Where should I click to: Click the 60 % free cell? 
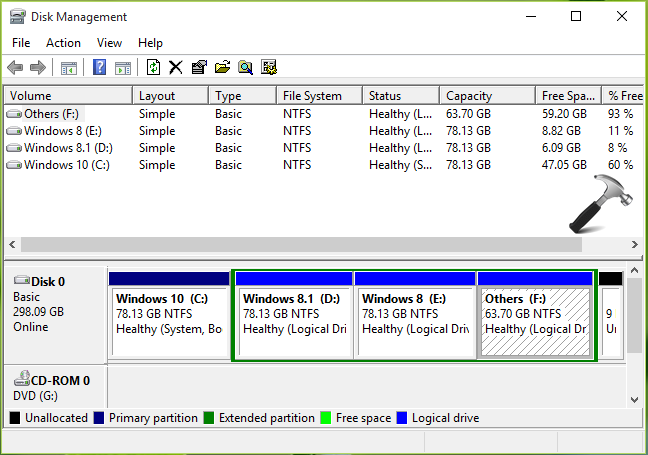[620, 164]
